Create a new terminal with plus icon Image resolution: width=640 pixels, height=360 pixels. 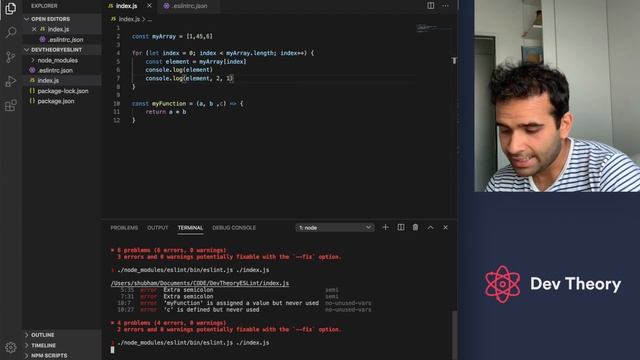pos(385,227)
